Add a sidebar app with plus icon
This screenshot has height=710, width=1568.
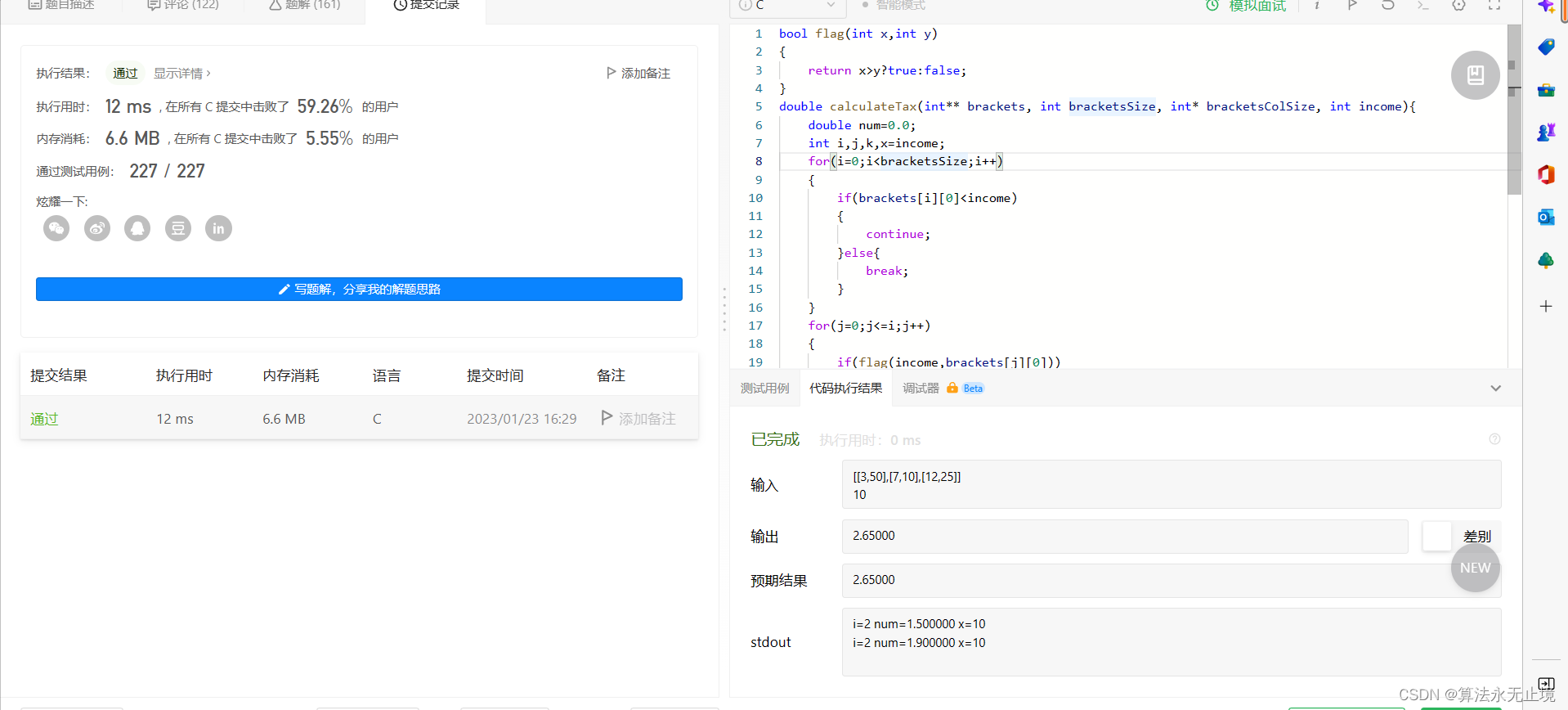pyautogui.click(x=1546, y=306)
